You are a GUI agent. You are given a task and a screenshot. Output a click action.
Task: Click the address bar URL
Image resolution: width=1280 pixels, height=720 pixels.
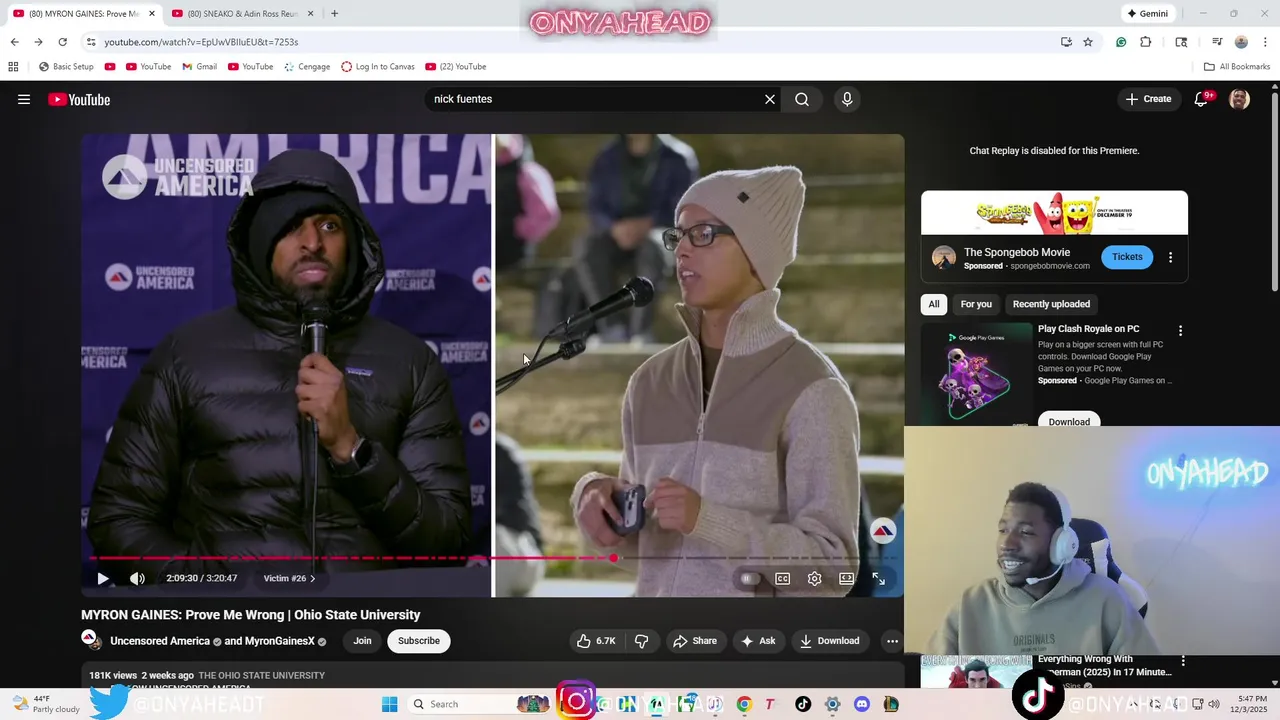tap(201, 42)
